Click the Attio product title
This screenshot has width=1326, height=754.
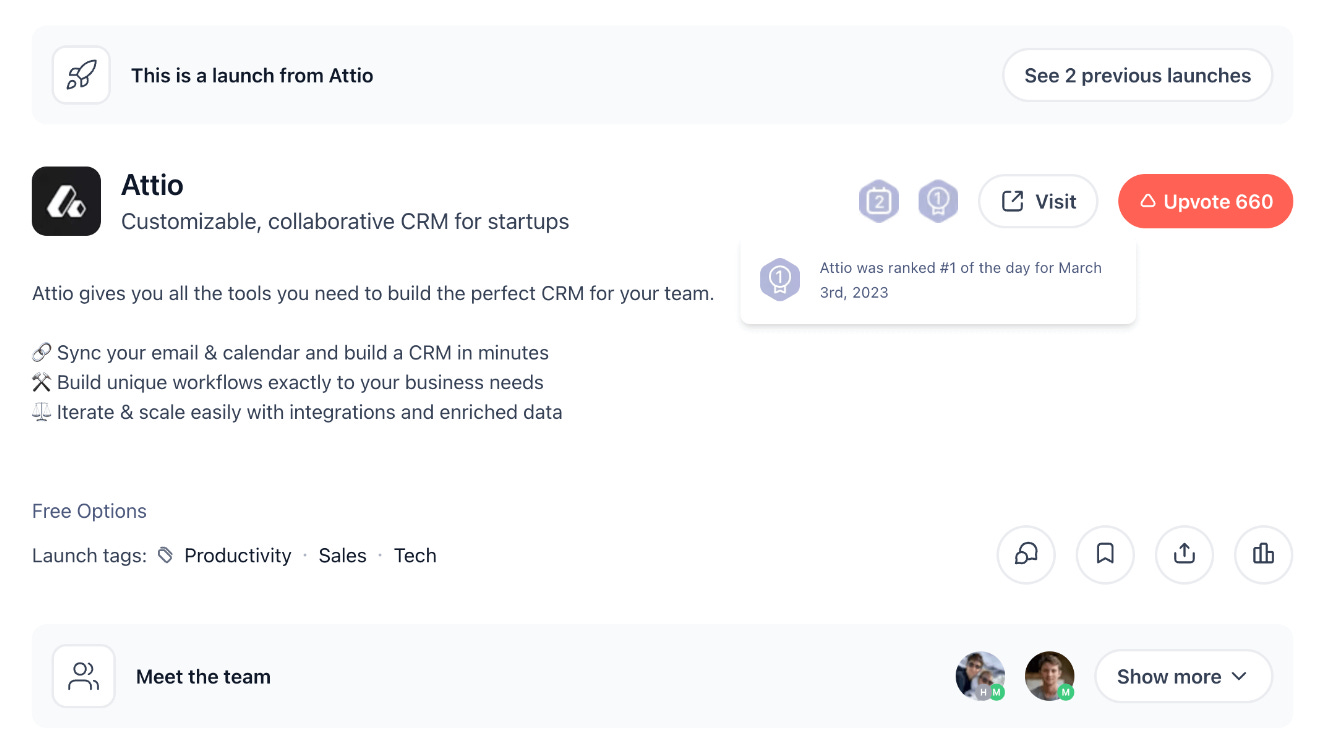coord(152,185)
